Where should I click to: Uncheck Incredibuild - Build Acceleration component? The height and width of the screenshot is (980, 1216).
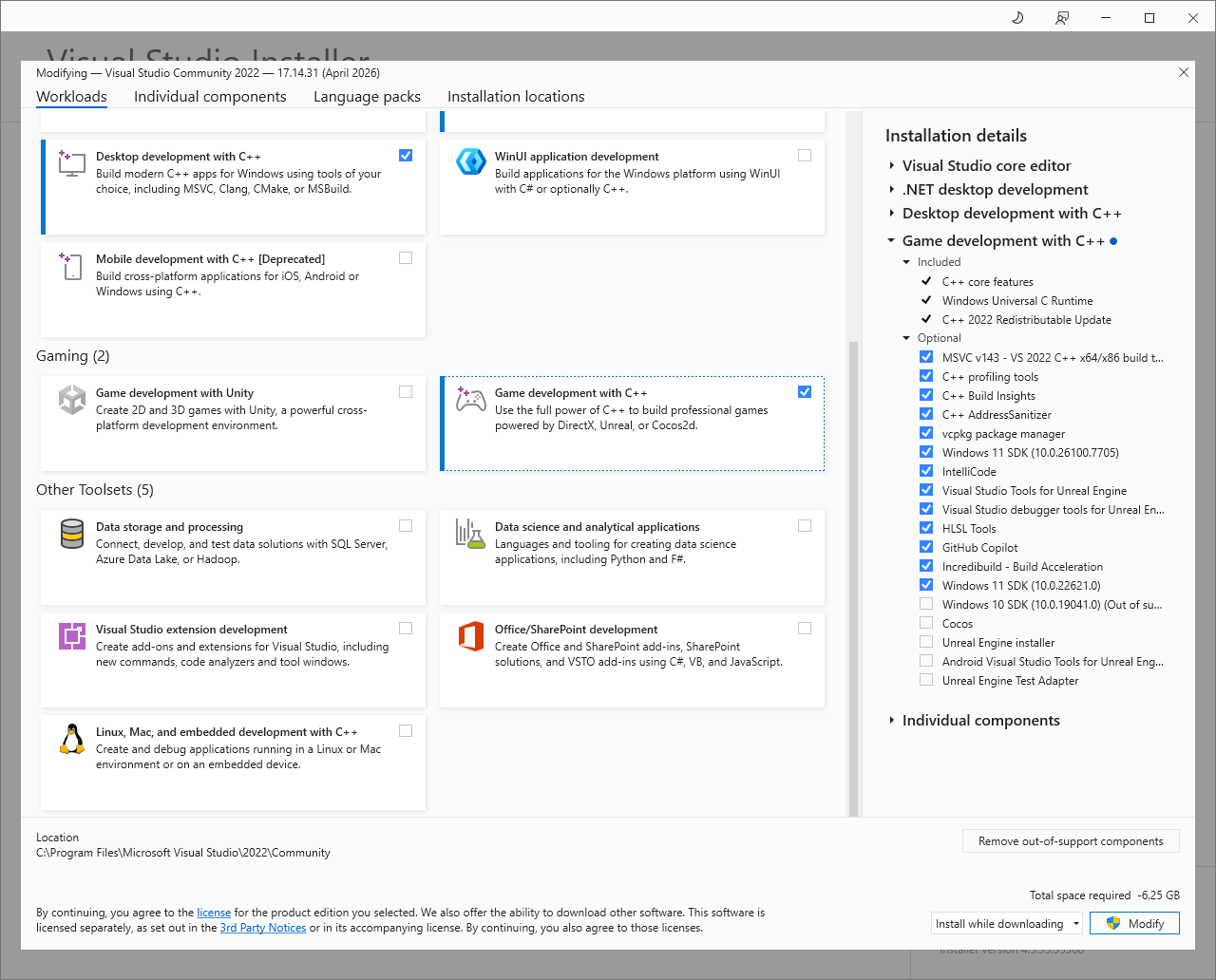pos(926,566)
